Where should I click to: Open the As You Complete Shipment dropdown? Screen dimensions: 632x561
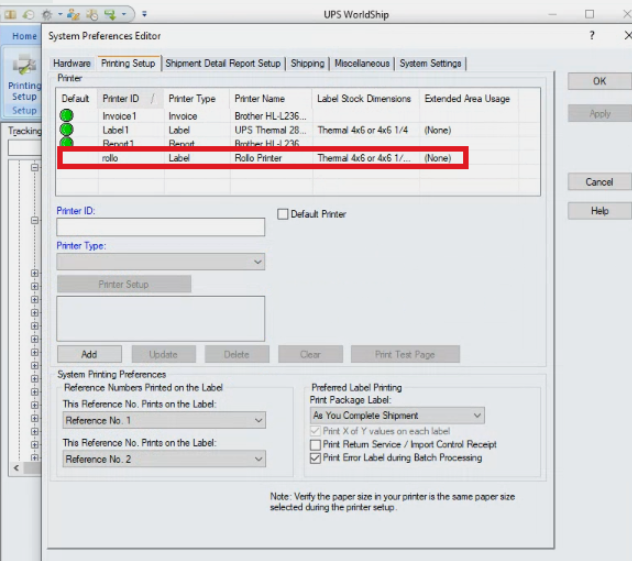pos(397,416)
